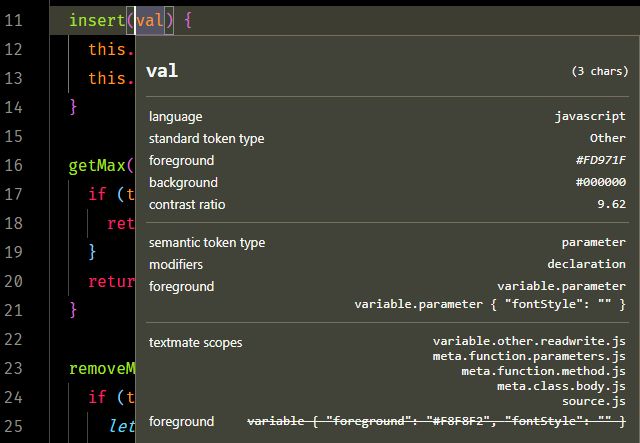Click the 'this.' text on line 12
The height and width of the screenshot is (443, 640).
(x=111, y=49)
